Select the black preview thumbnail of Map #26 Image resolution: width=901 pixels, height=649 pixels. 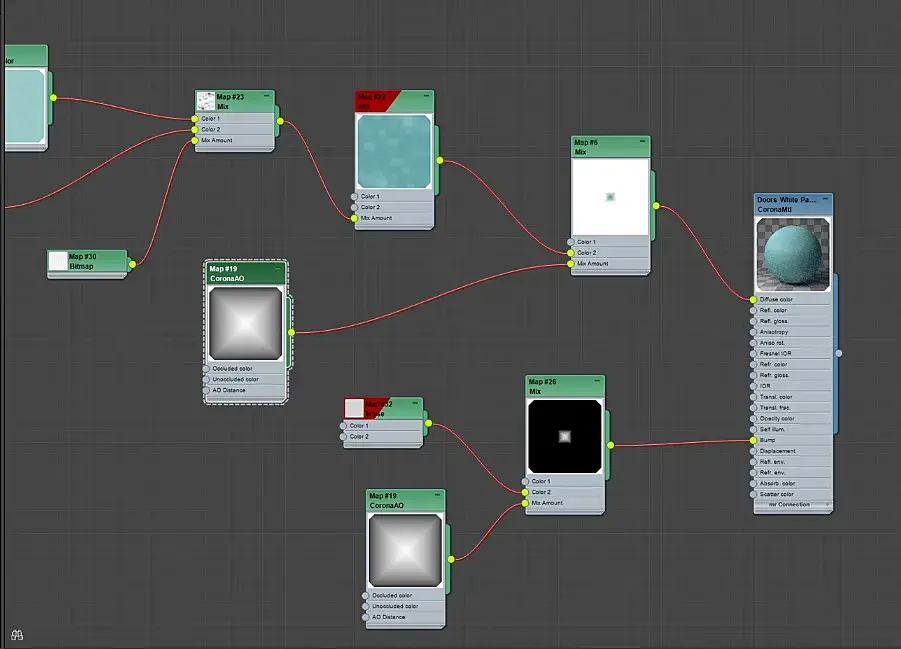[565, 437]
